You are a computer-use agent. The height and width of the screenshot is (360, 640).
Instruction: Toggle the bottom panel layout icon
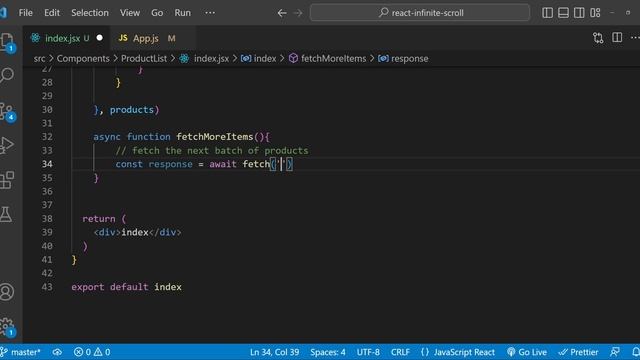pos(563,13)
